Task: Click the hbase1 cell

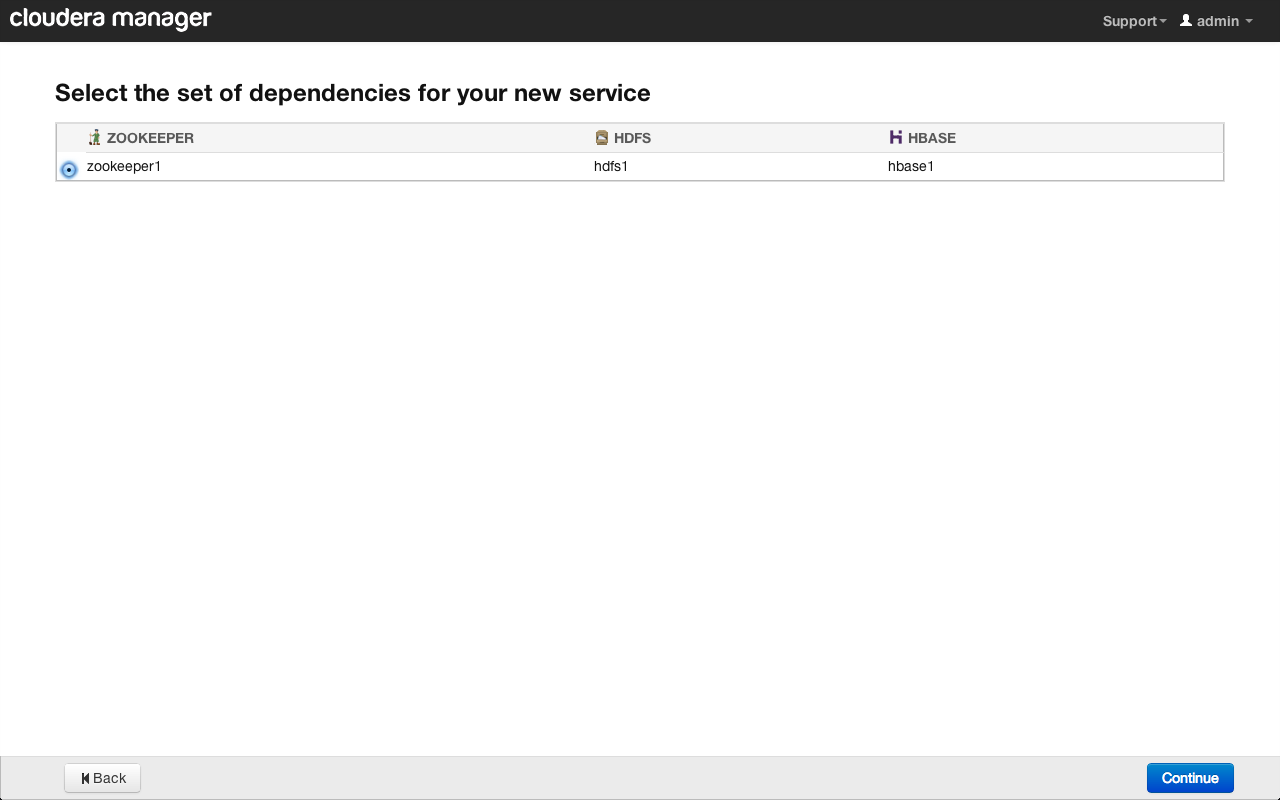Action: pos(911,167)
